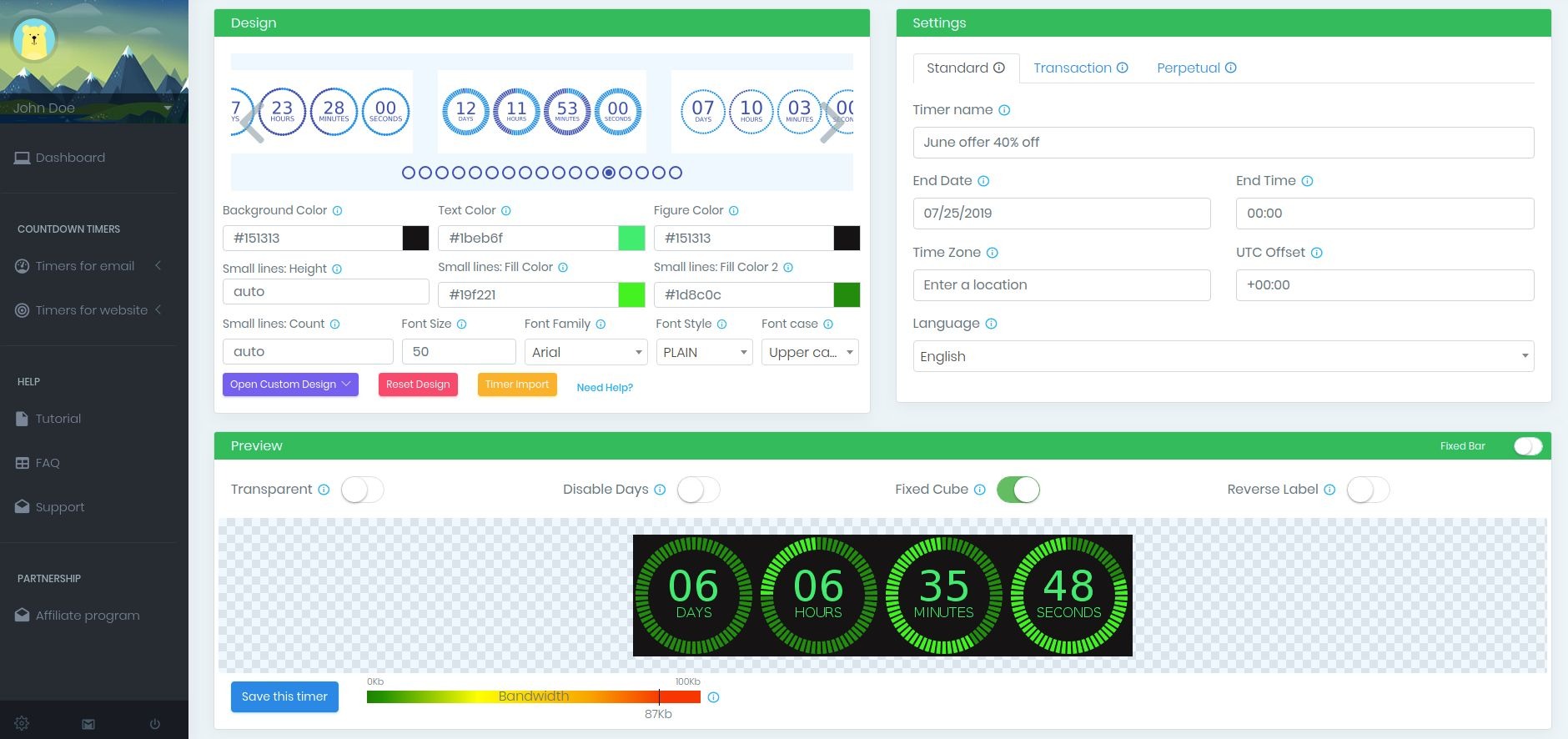Switch to the Transaction tab
Screen dimensions: 1568x739
click(x=1080, y=68)
